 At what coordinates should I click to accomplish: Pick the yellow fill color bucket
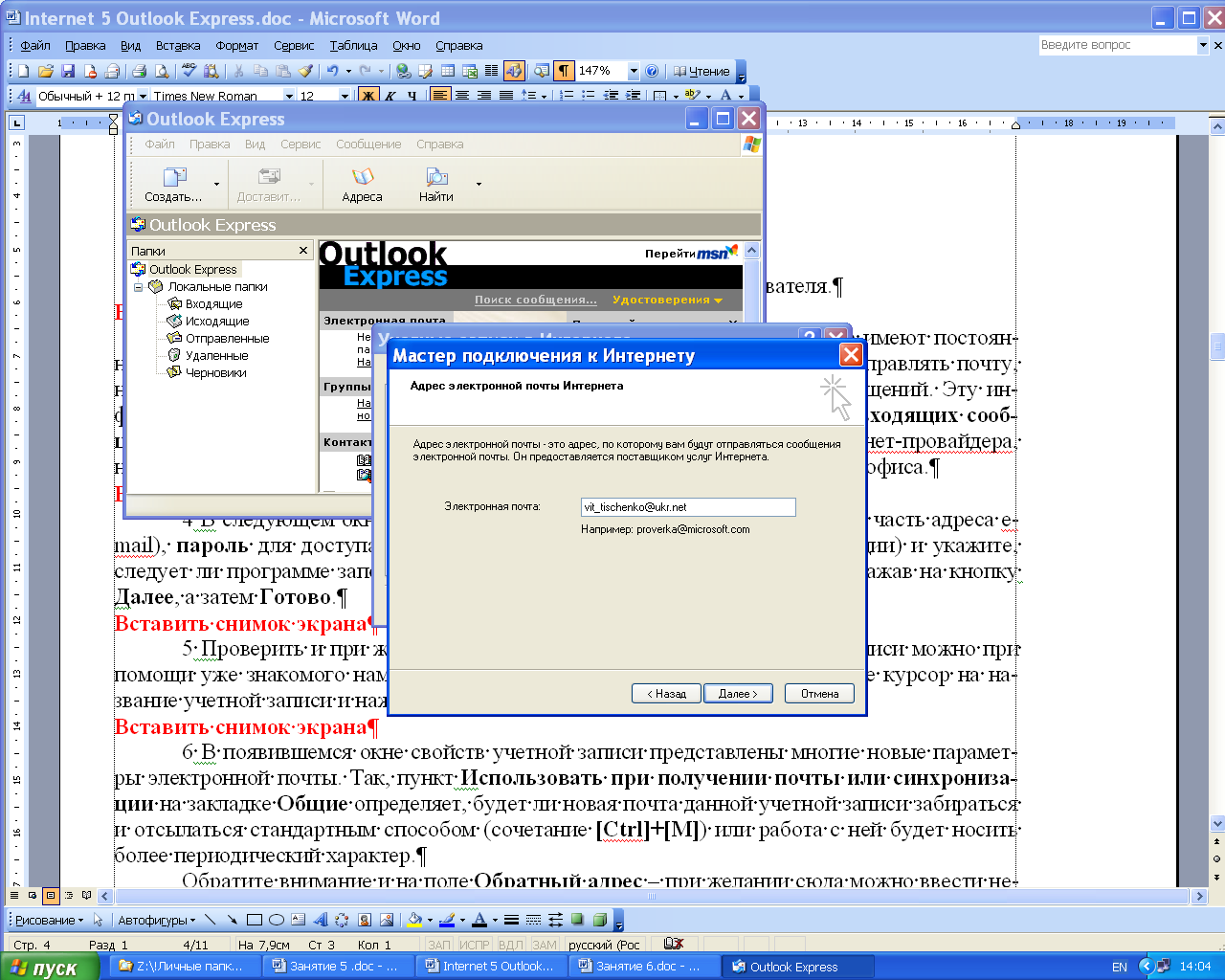click(414, 920)
